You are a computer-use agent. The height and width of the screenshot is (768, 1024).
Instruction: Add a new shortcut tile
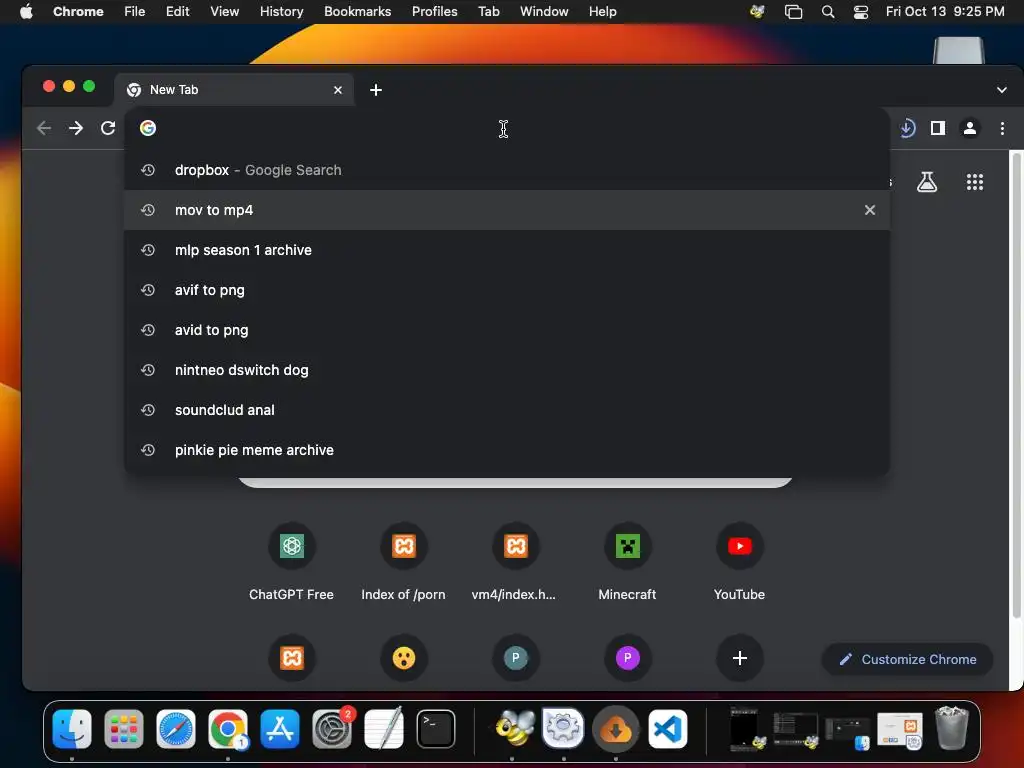[x=739, y=658]
